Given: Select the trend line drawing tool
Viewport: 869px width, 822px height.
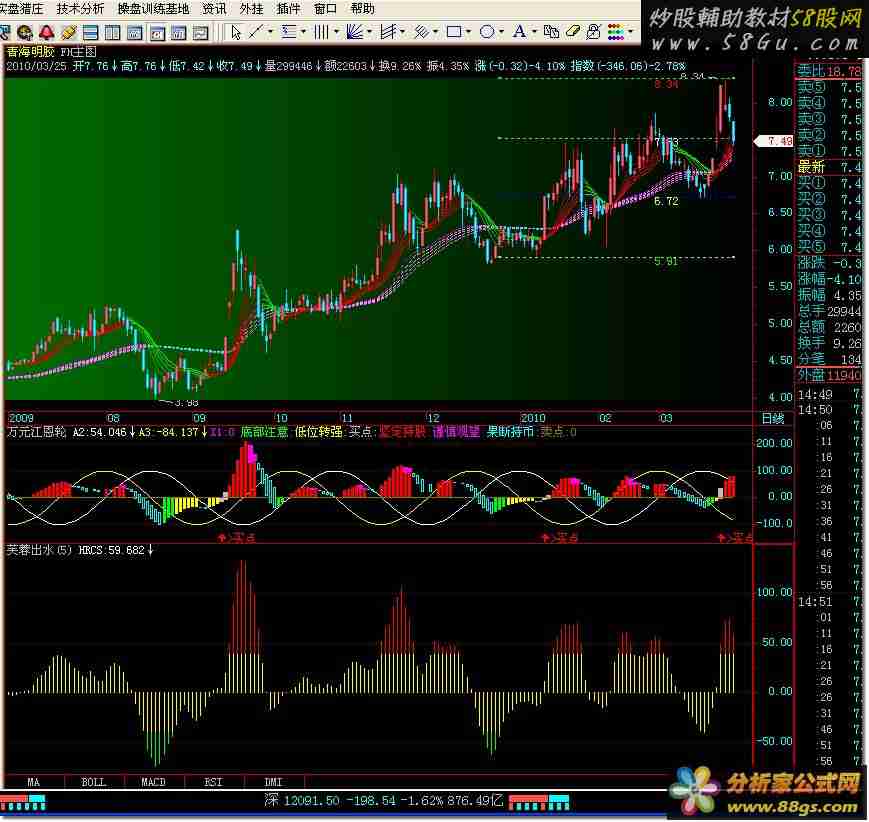Looking at the screenshot, I should 255,32.
